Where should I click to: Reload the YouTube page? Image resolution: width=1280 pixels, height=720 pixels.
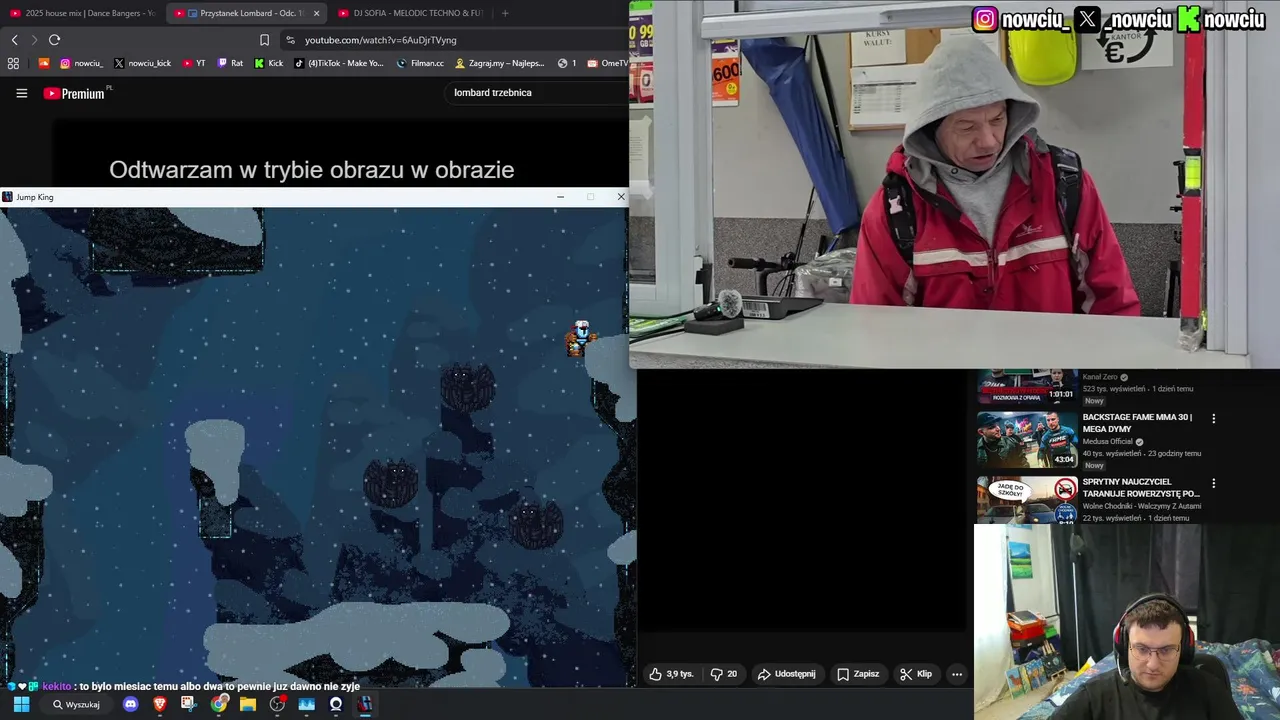click(54, 40)
